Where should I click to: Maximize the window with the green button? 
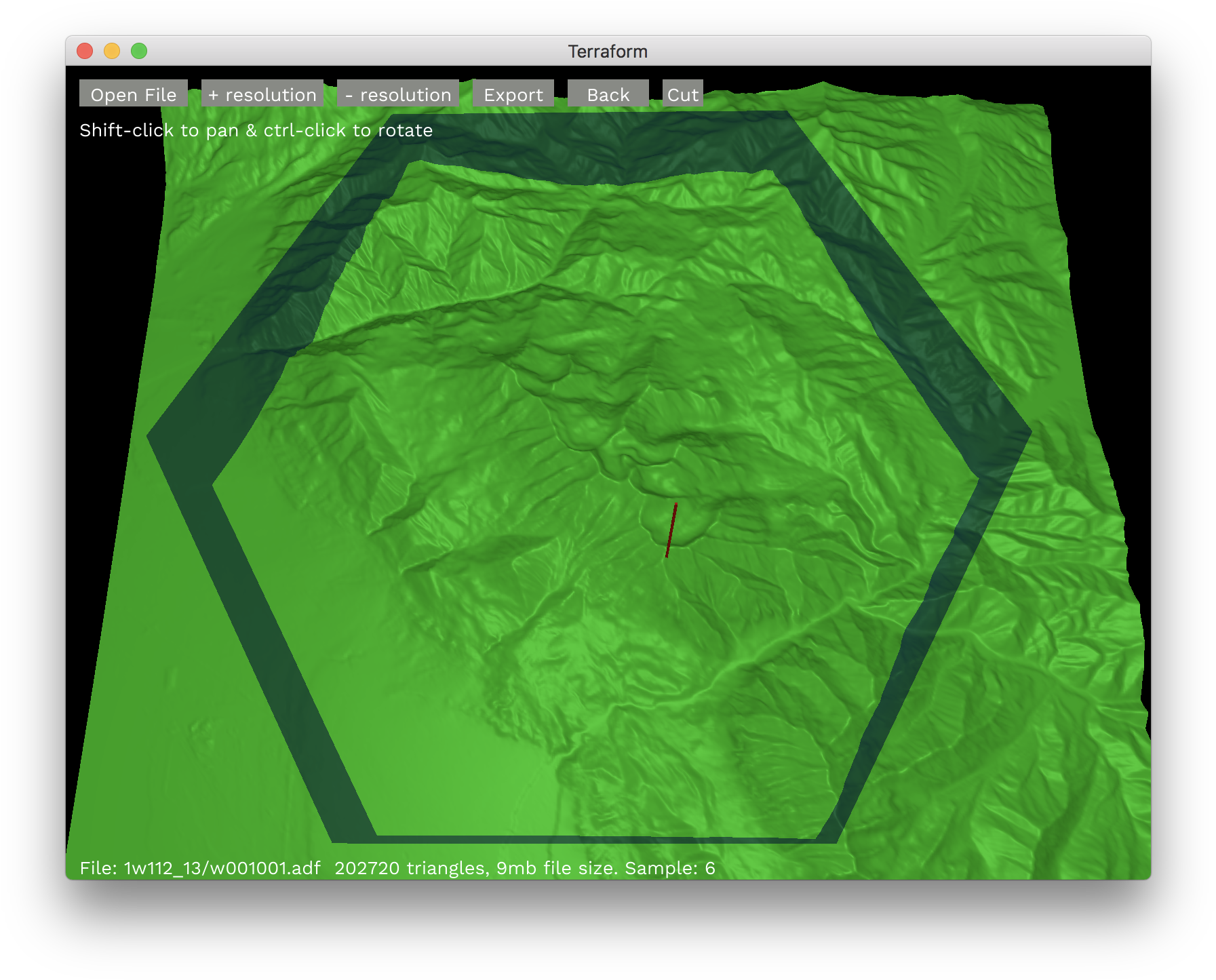pos(139,51)
